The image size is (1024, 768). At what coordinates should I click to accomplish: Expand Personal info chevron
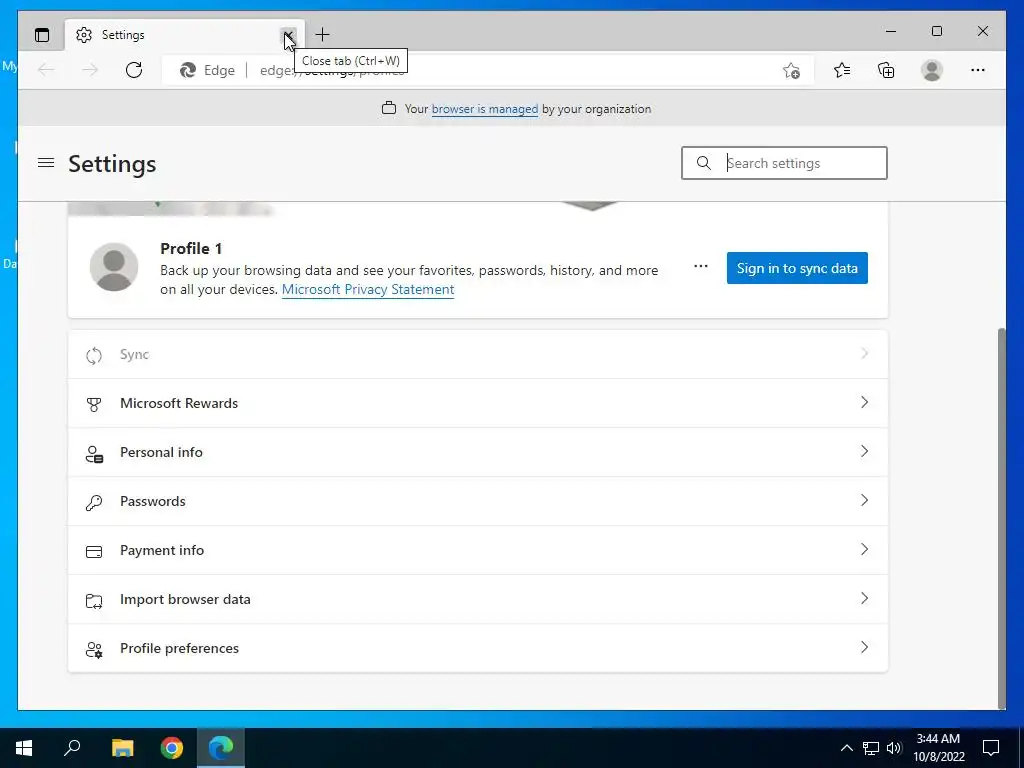[x=864, y=451]
